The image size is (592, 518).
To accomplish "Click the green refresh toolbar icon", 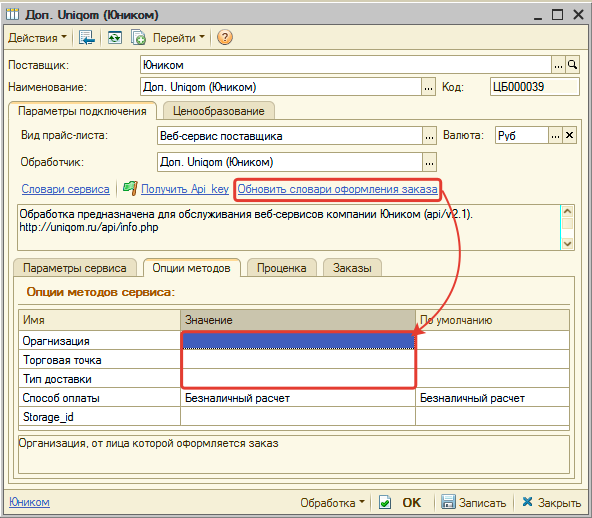I will click(x=114, y=37).
